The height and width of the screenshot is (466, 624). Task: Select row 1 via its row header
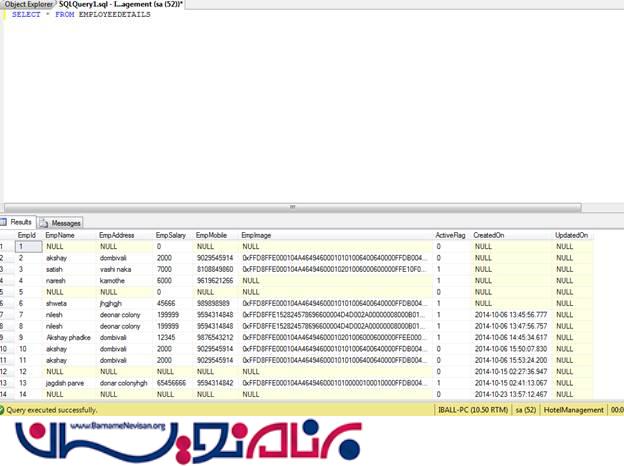[x=7, y=246]
